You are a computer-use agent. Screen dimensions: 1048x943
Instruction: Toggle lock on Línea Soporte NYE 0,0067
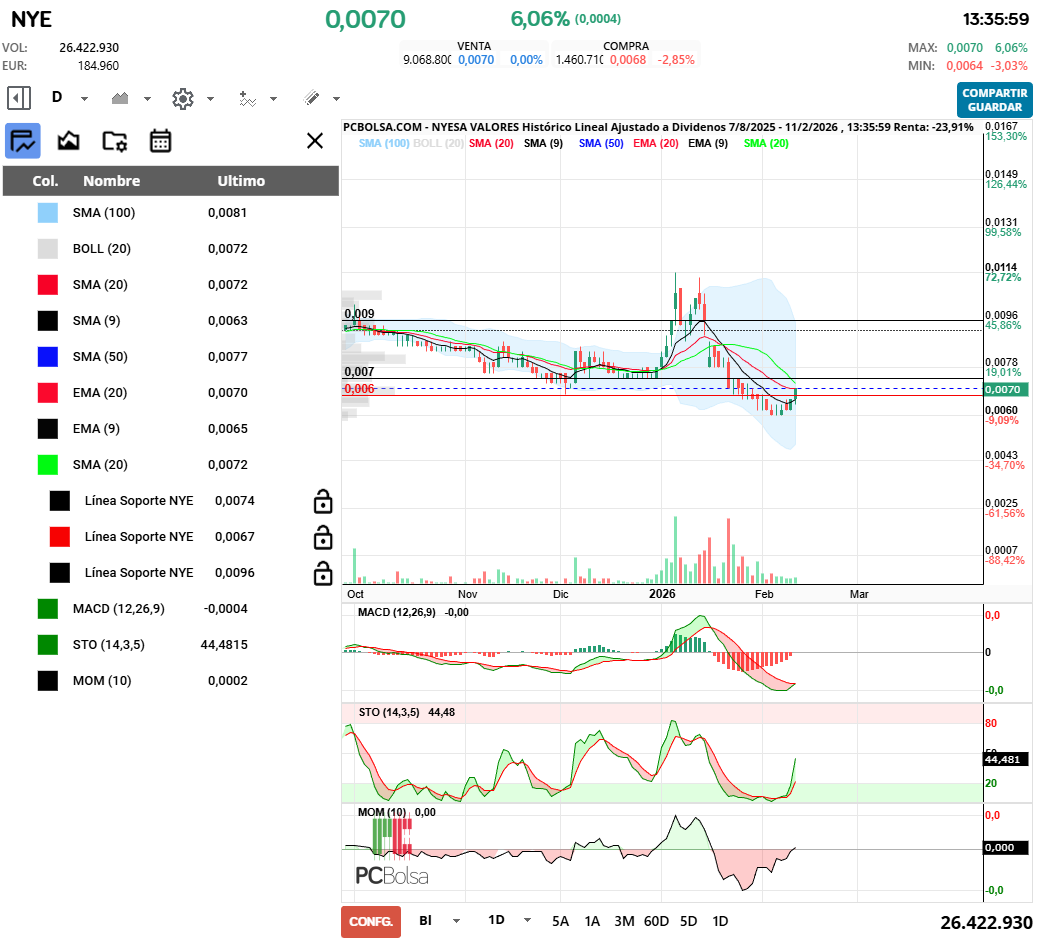click(x=323, y=537)
